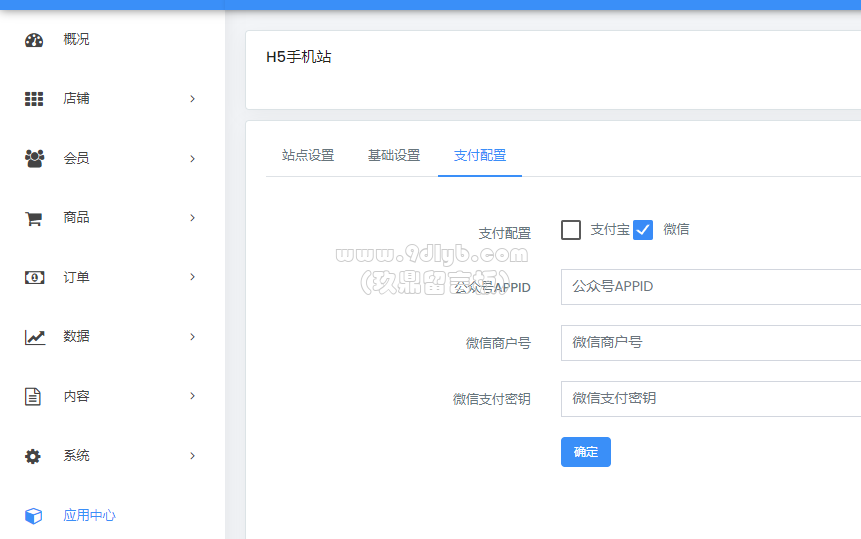Expand the 系统 menu chevron
This screenshot has width=861, height=539.
coord(192,456)
